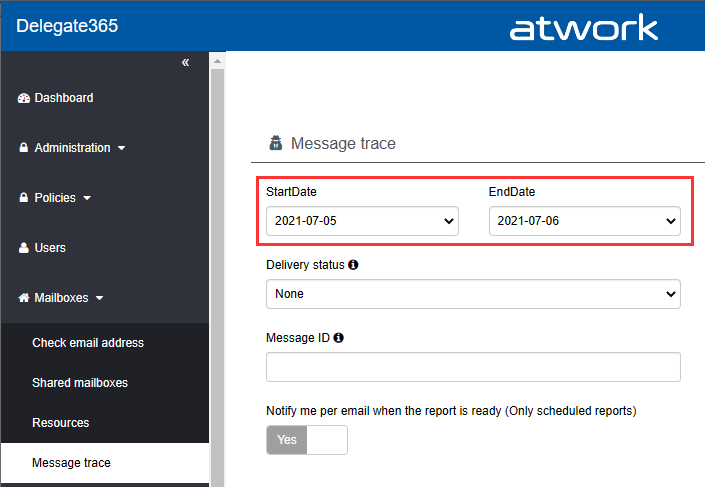This screenshot has height=487, width=705.
Task: Click in the Message ID input field
Action: [473, 367]
